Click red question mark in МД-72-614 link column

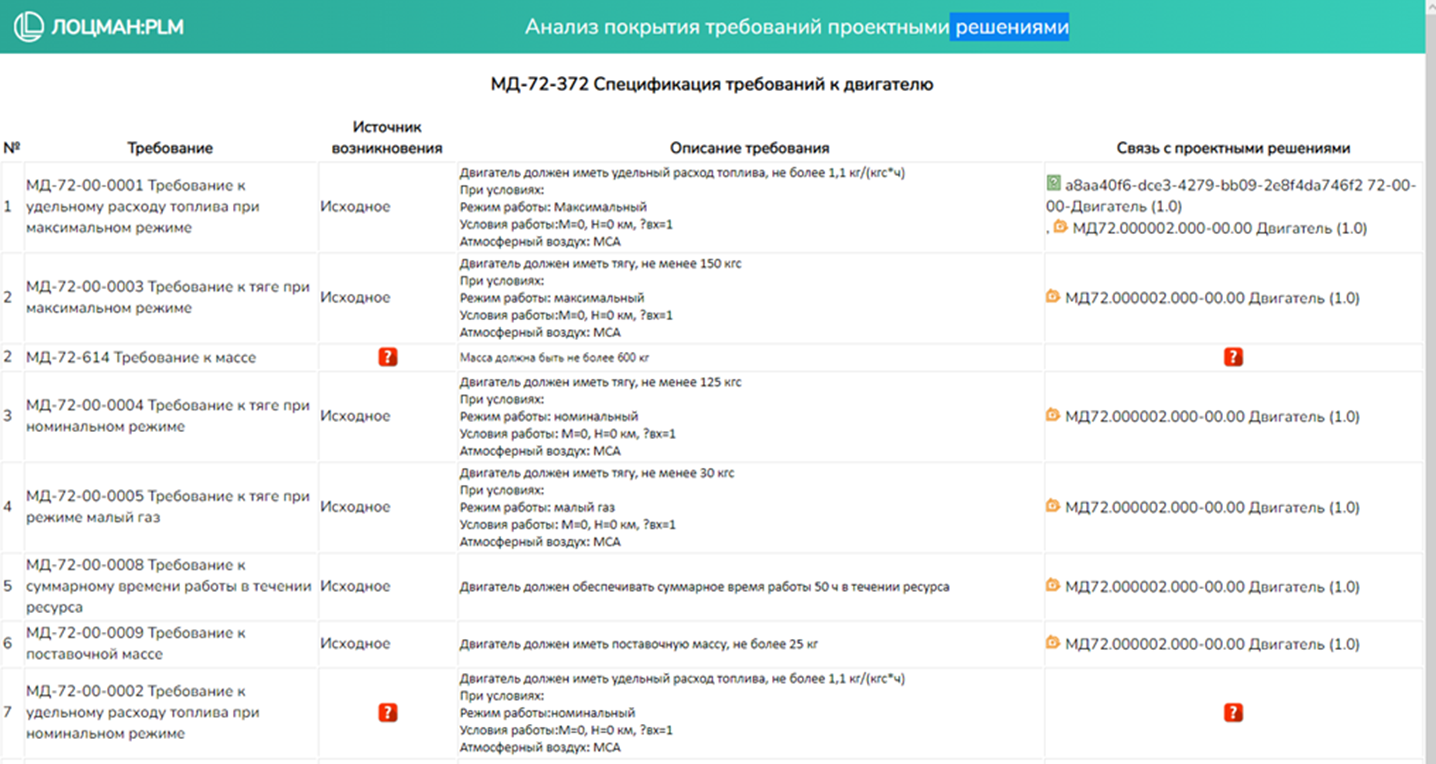[x=1233, y=357]
